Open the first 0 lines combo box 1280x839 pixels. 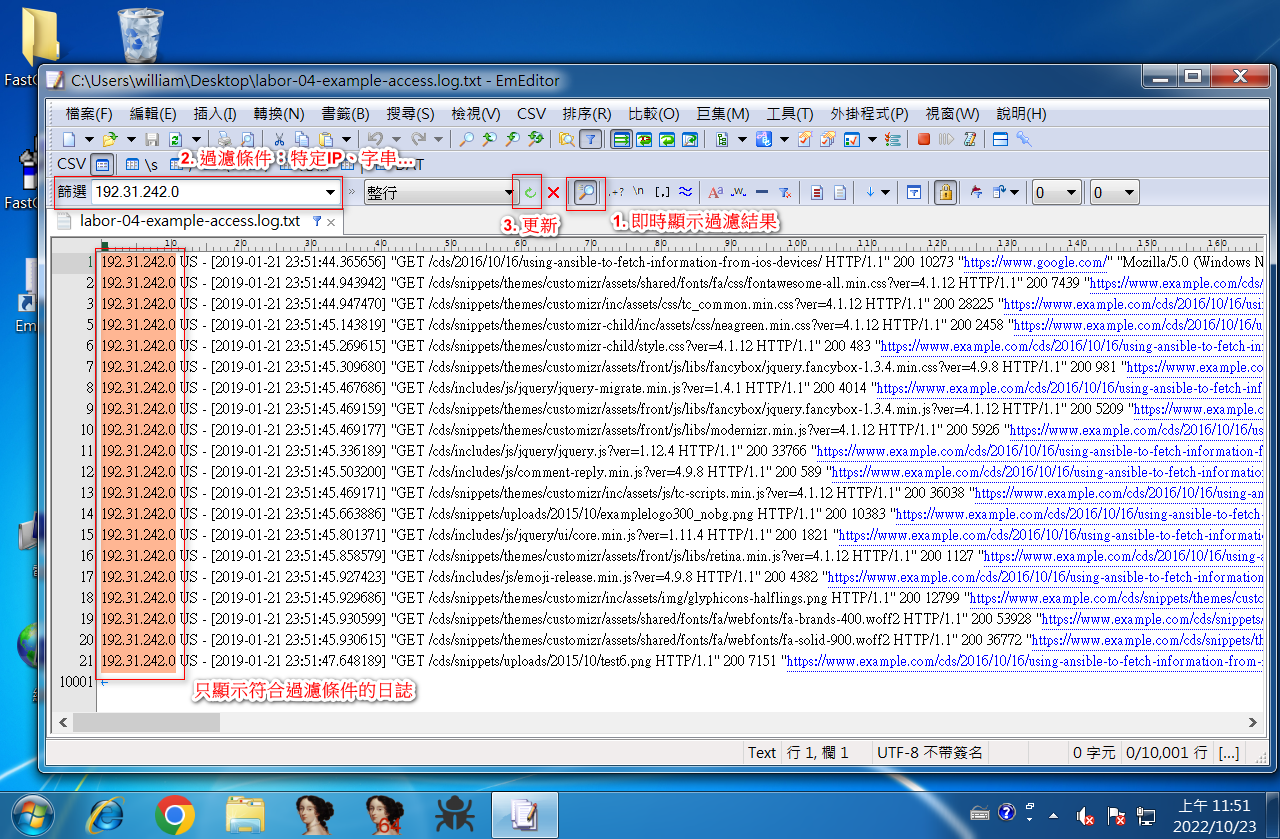[x=1057, y=192]
